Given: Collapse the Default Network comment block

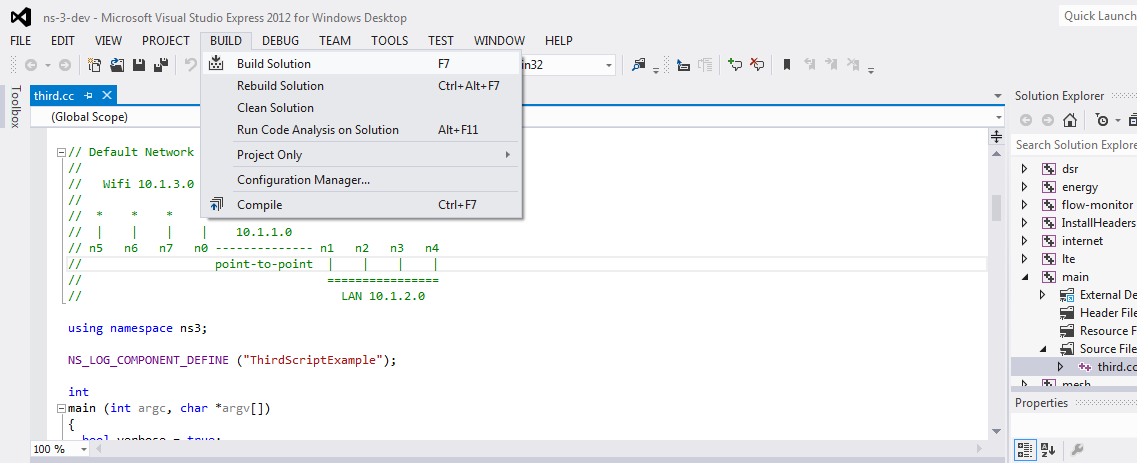Looking at the screenshot, I should [61, 152].
